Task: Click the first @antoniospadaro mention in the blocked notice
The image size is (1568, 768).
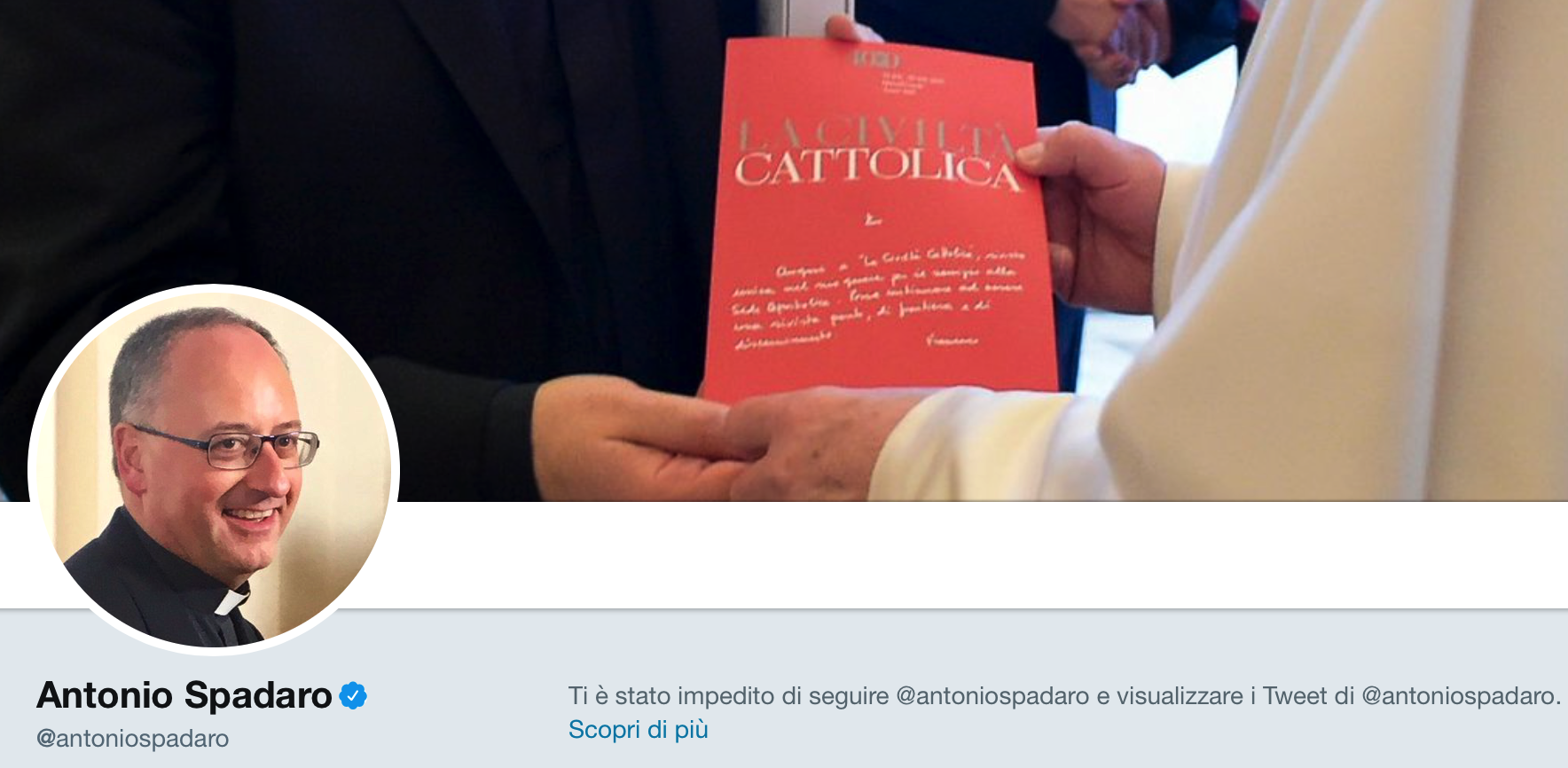Action: (992, 696)
